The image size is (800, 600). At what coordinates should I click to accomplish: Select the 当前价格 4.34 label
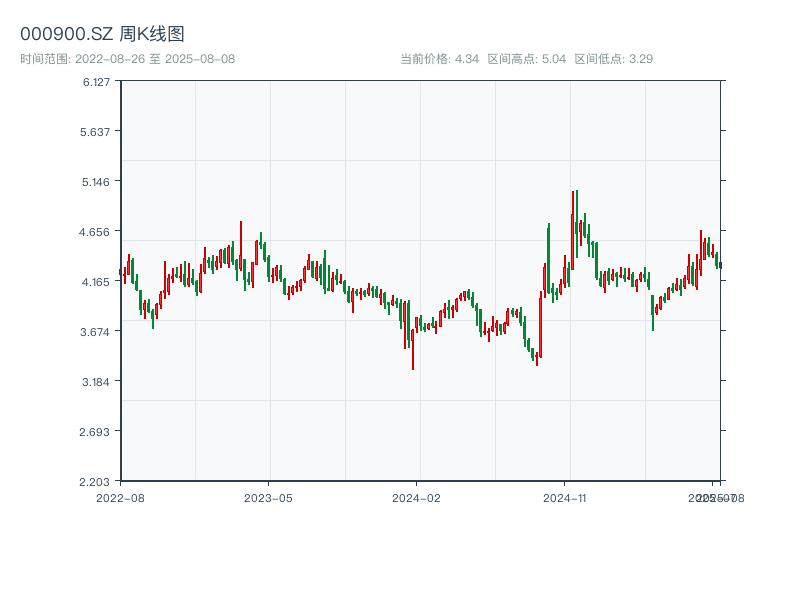point(440,59)
